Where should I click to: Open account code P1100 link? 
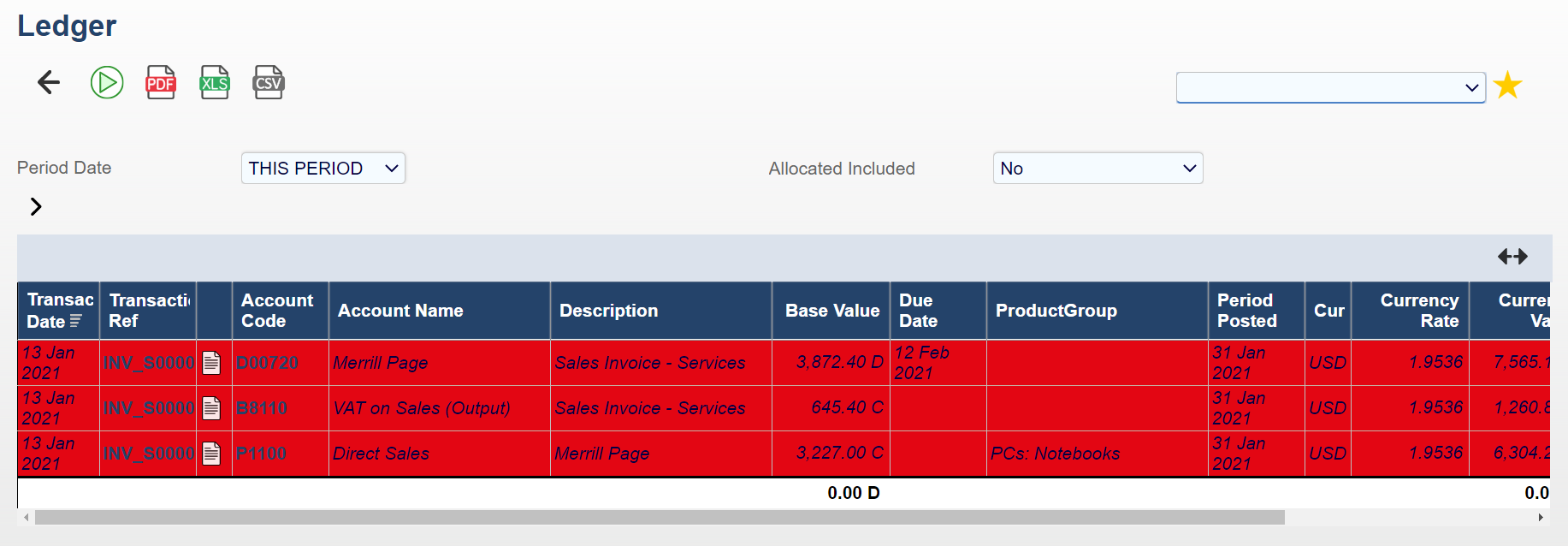[x=261, y=454]
